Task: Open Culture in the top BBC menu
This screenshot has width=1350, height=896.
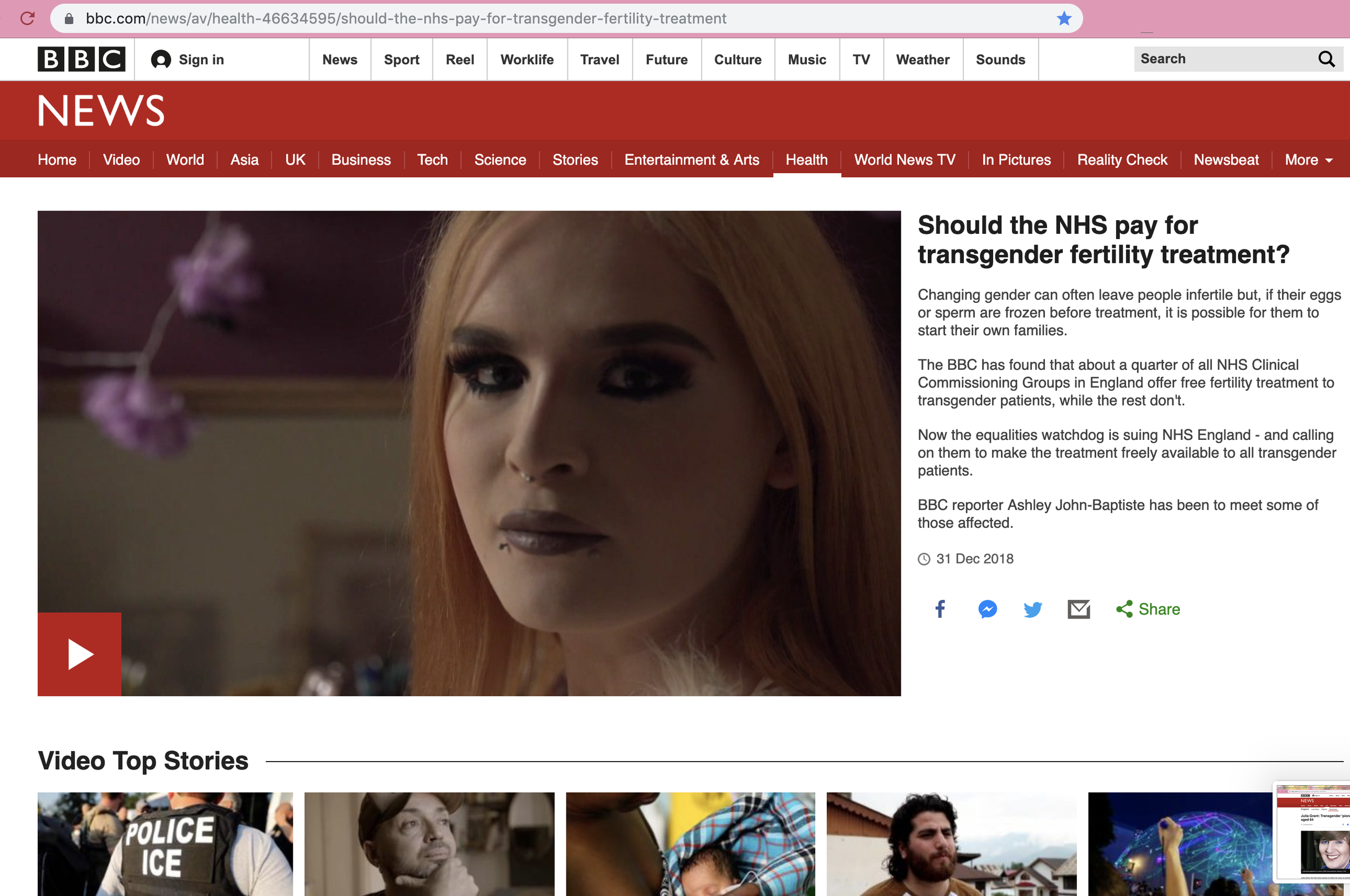Action: pos(737,59)
